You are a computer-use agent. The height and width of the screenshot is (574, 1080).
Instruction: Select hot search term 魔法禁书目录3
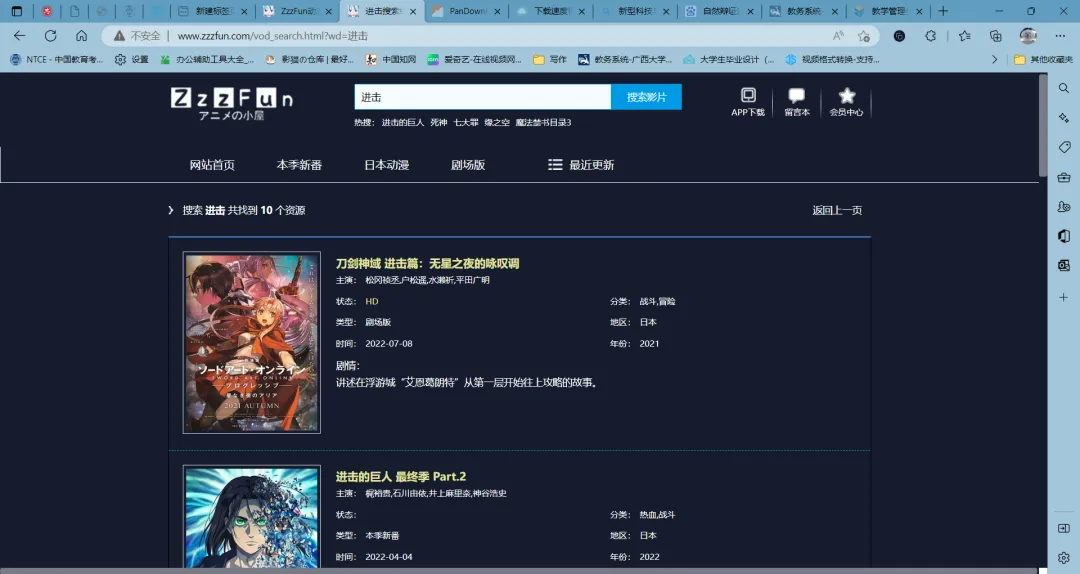543,122
